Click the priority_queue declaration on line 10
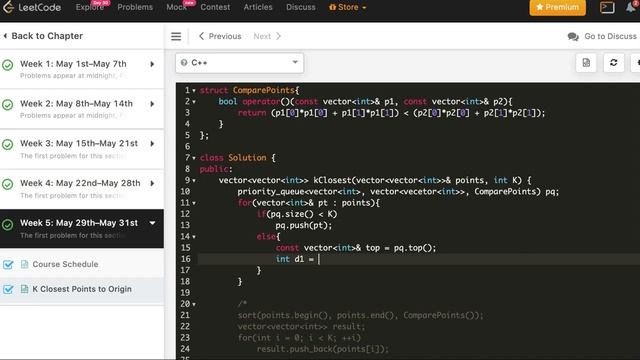640x360 pixels. (398, 191)
